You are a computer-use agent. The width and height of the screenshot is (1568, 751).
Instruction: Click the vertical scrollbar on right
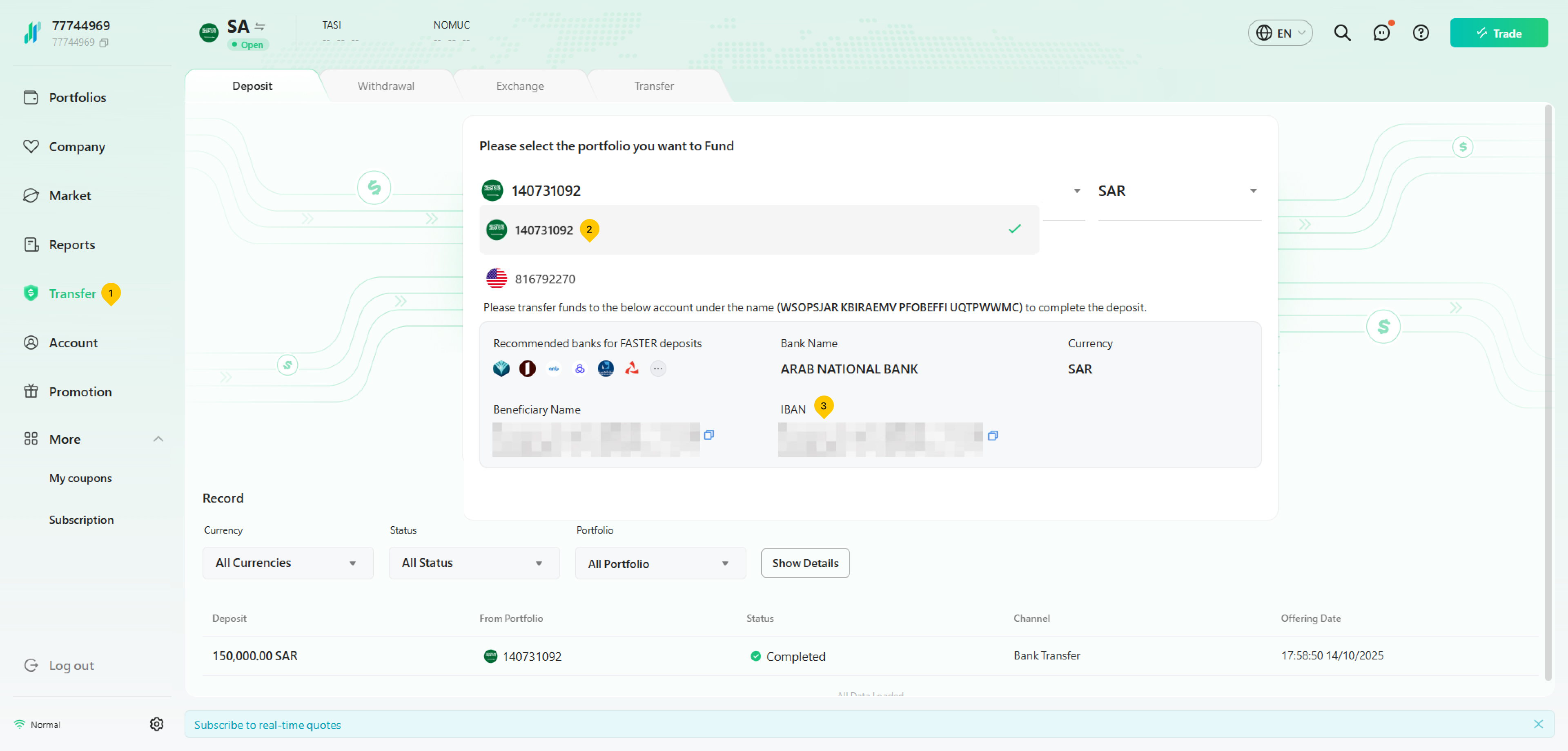1548,390
